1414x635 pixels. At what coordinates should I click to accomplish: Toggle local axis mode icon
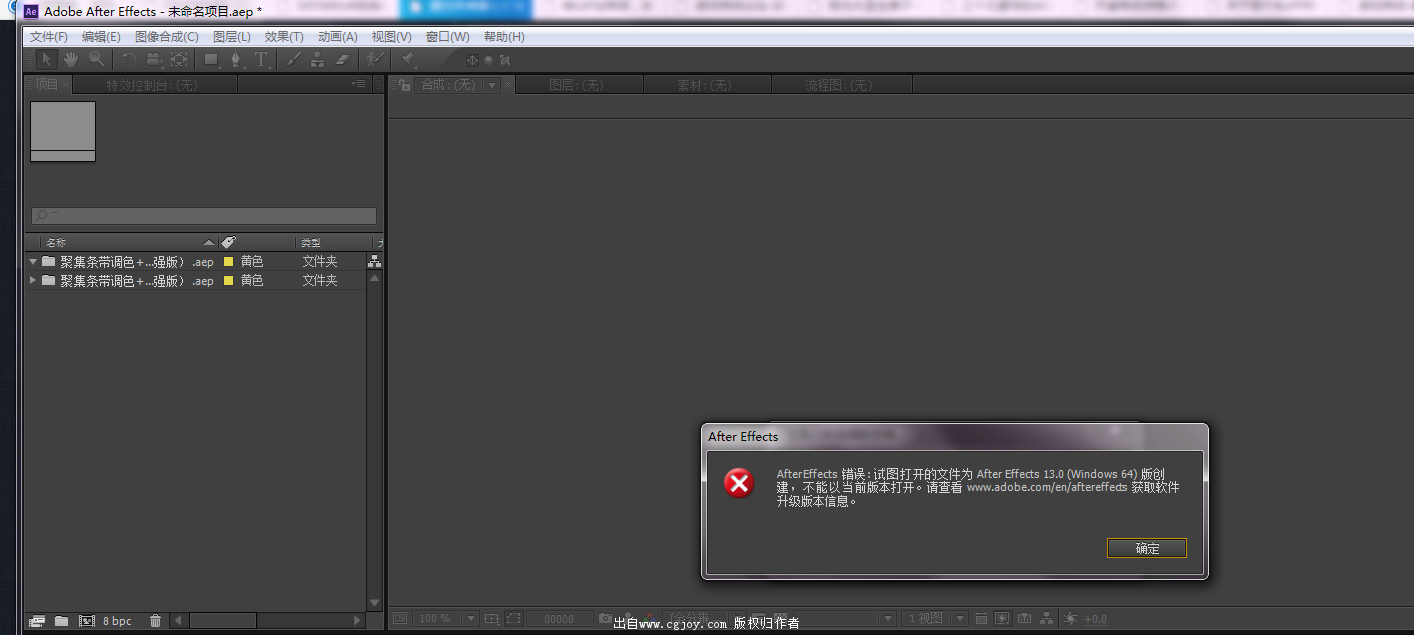471,60
